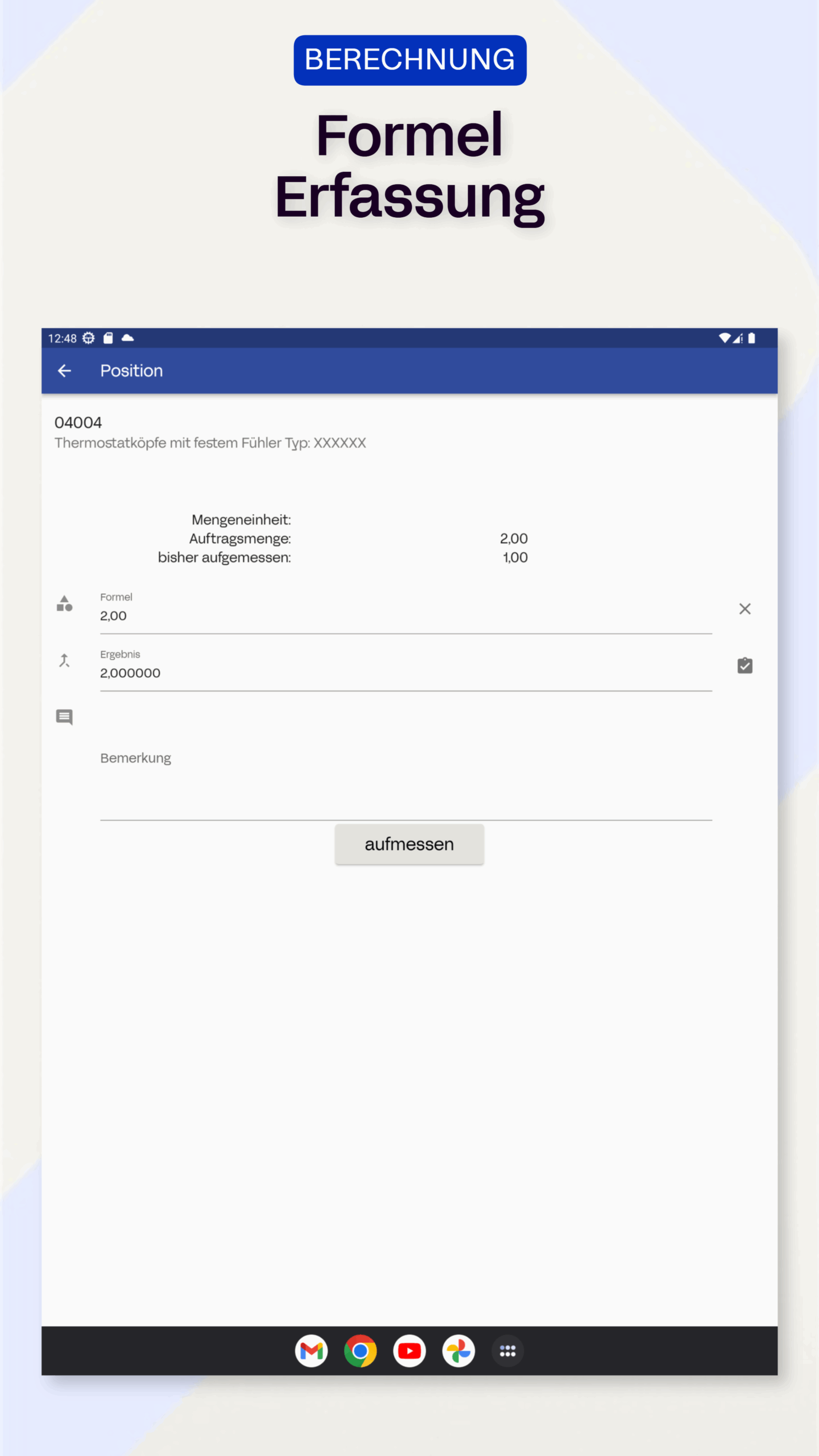The width and height of the screenshot is (819, 1456).
Task: Tap the battery status icon
Action: pos(751,338)
